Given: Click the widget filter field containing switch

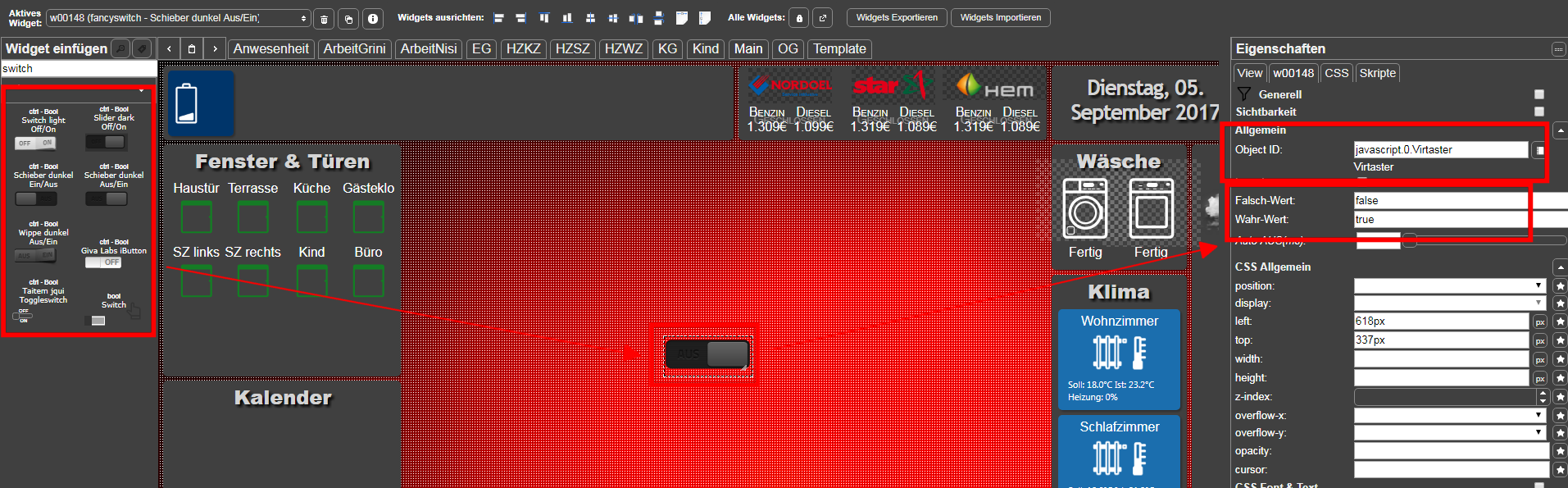Looking at the screenshot, I should (x=79, y=69).
